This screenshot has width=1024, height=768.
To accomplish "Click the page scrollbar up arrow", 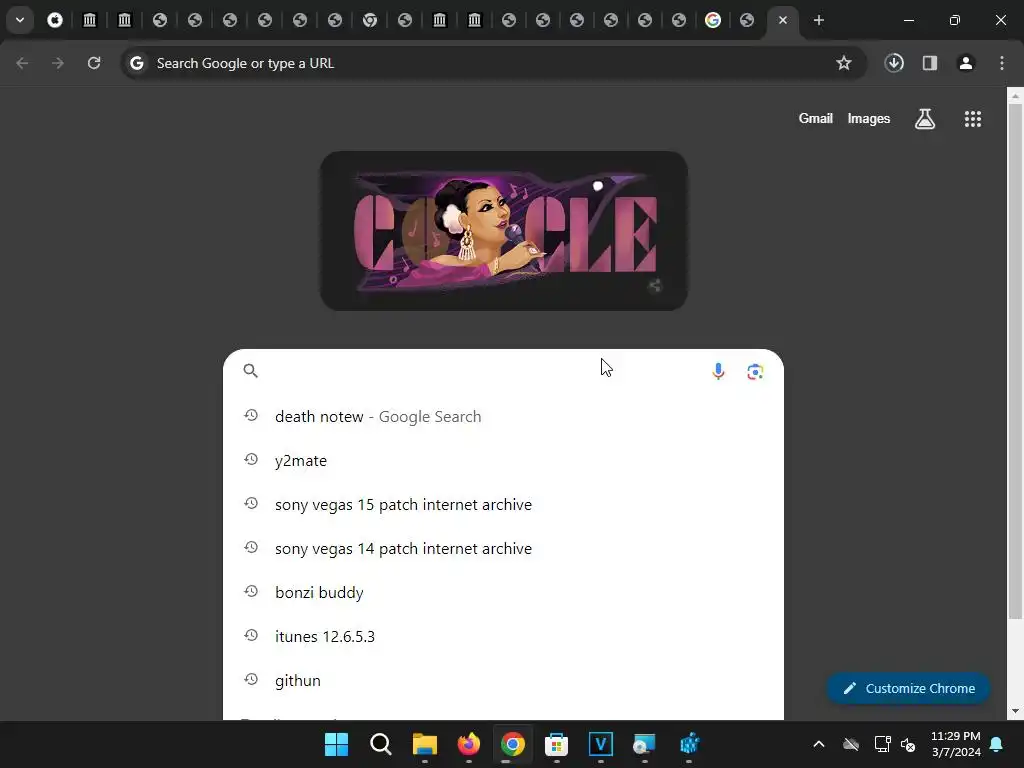I will tap(1015, 96).
